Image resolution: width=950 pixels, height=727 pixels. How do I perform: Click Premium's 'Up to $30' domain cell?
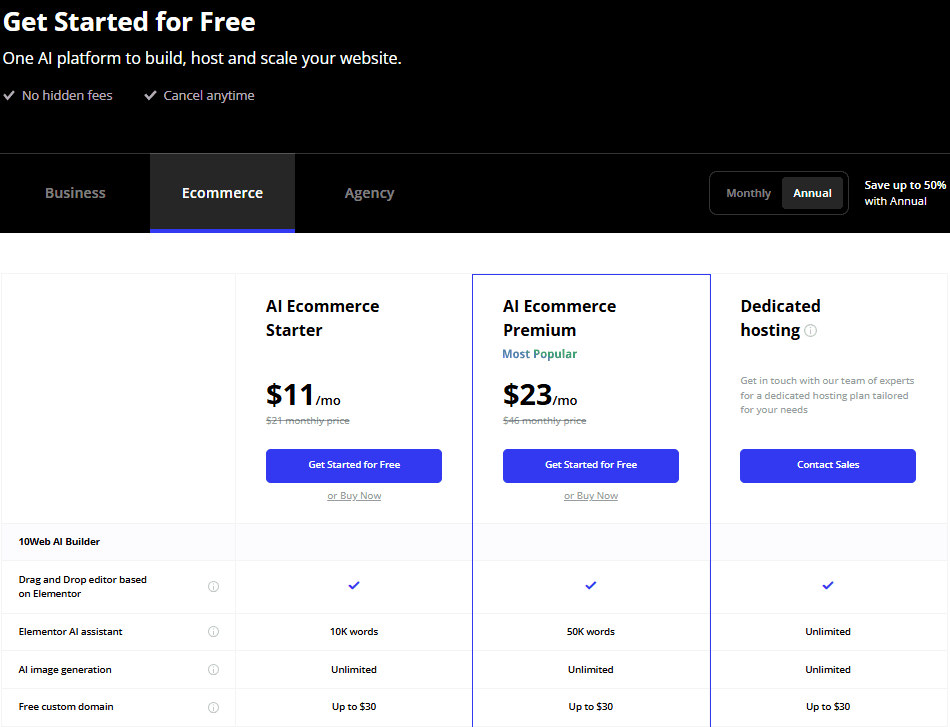point(591,706)
